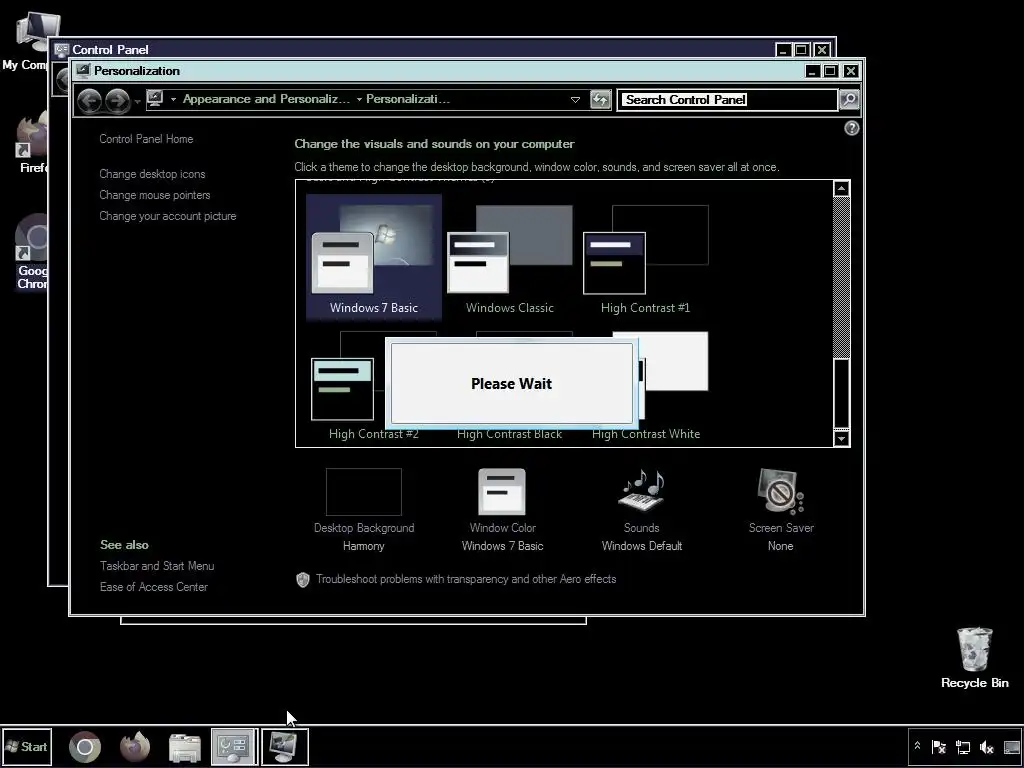Open the recent pages dropdown beside Forward
The image size is (1024, 768).
(x=136, y=101)
